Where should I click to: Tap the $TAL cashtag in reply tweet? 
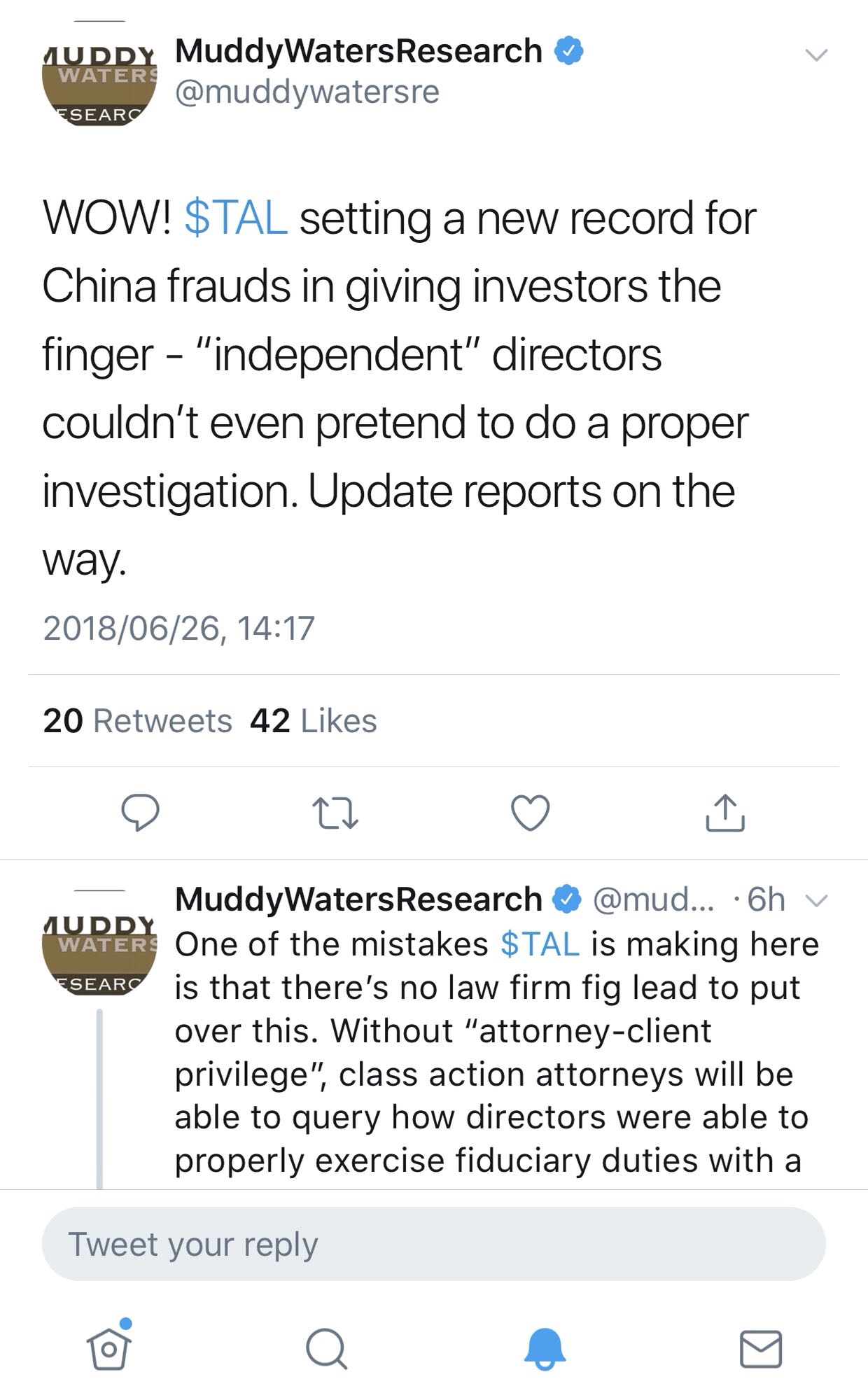pyautogui.click(x=540, y=944)
